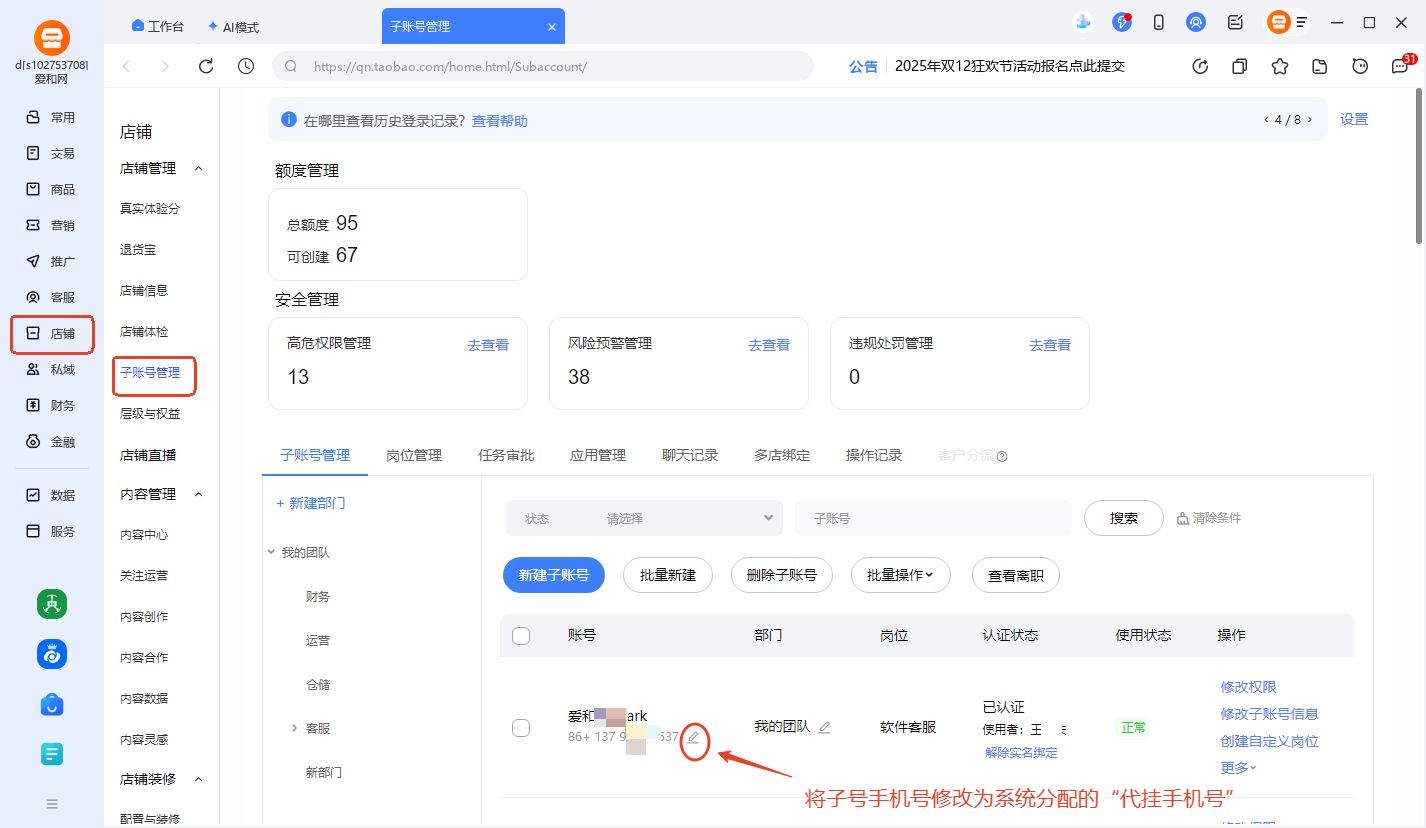Viewport: 1426px width, 828px height.
Task: Bookmark the page with the star icon
Action: 1280,66
